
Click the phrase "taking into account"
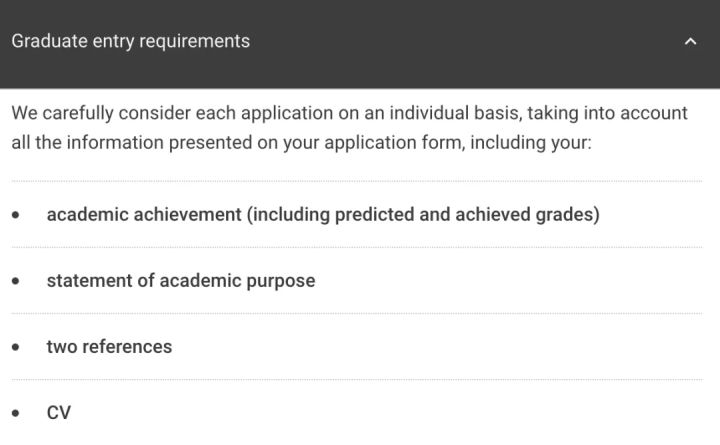(x=608, y=113)
